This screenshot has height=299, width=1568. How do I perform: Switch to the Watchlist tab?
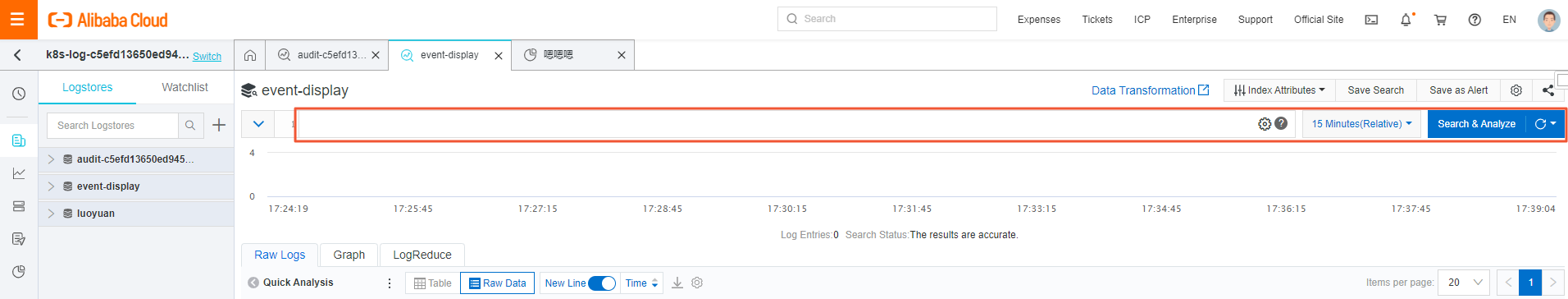pos(185,87)
